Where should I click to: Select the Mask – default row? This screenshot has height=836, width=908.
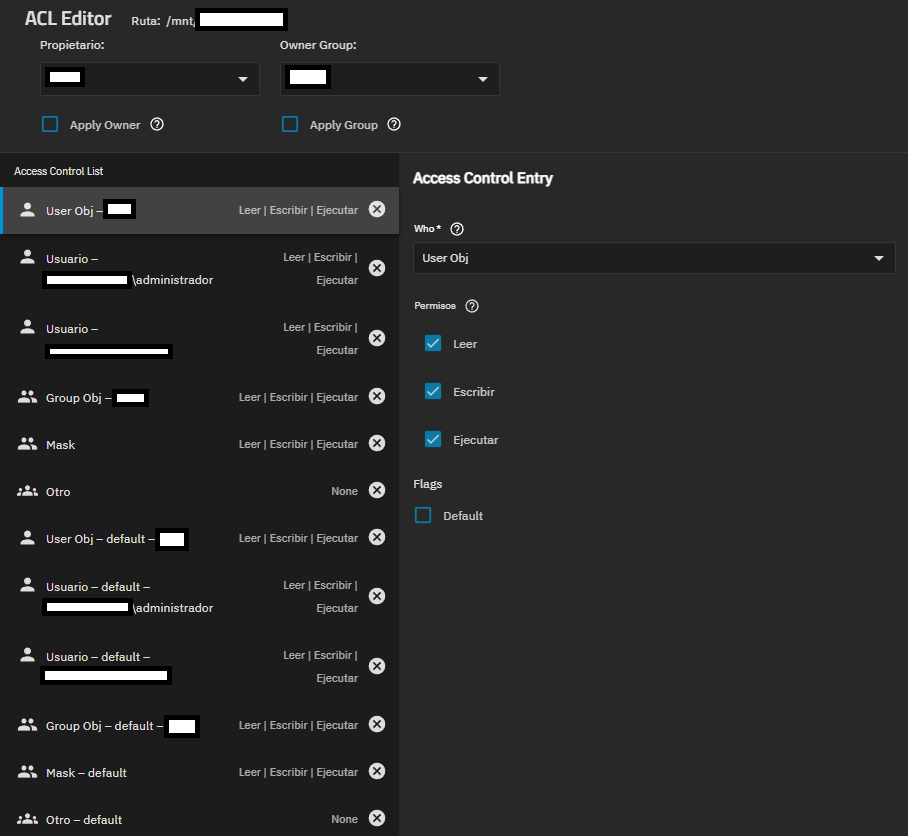(200, 772)
